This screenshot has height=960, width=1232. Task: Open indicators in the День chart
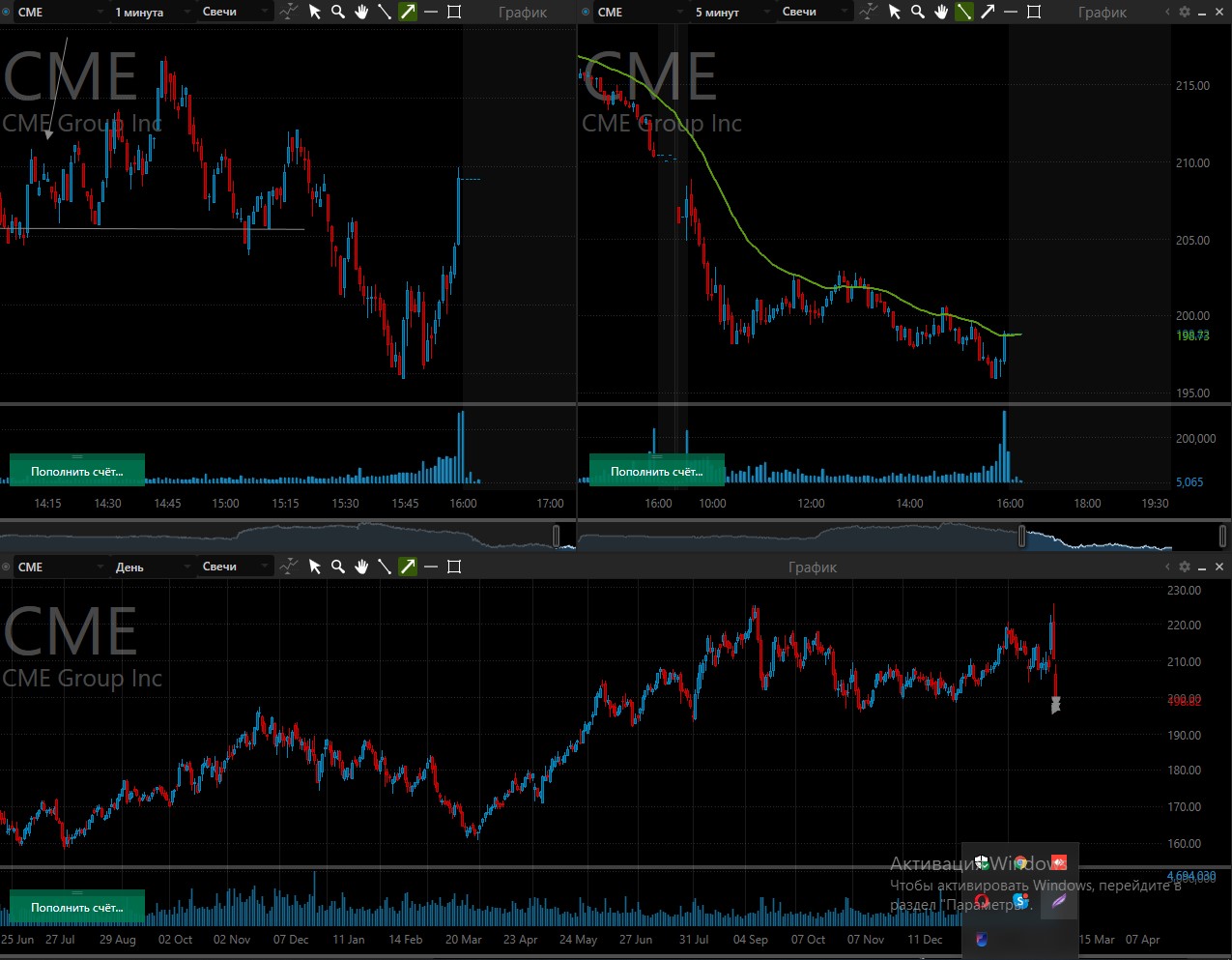click(x=289, y=567)
